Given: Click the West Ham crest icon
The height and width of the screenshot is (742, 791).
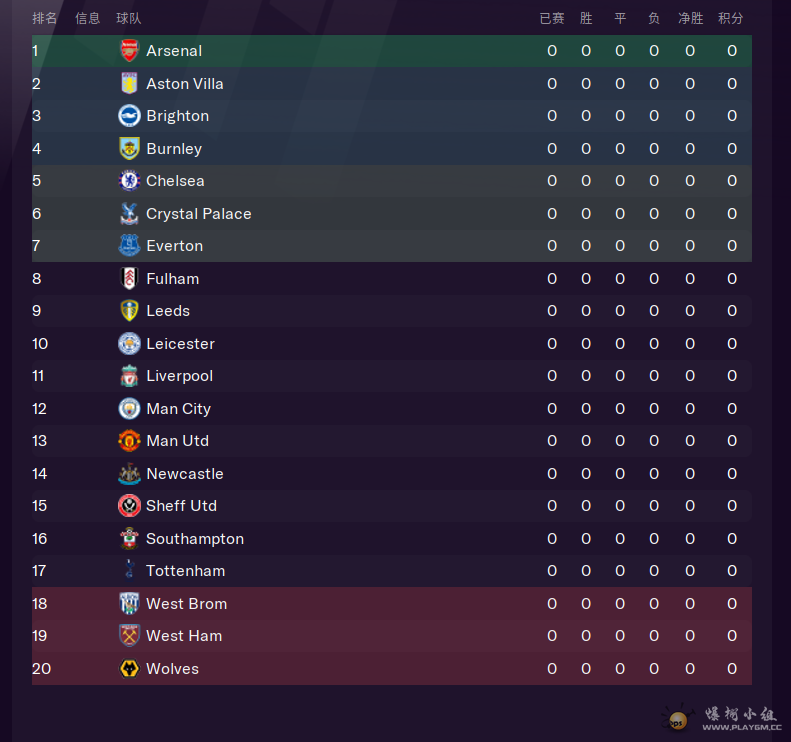Looking at the screenshot, I should tap(129, 636).
